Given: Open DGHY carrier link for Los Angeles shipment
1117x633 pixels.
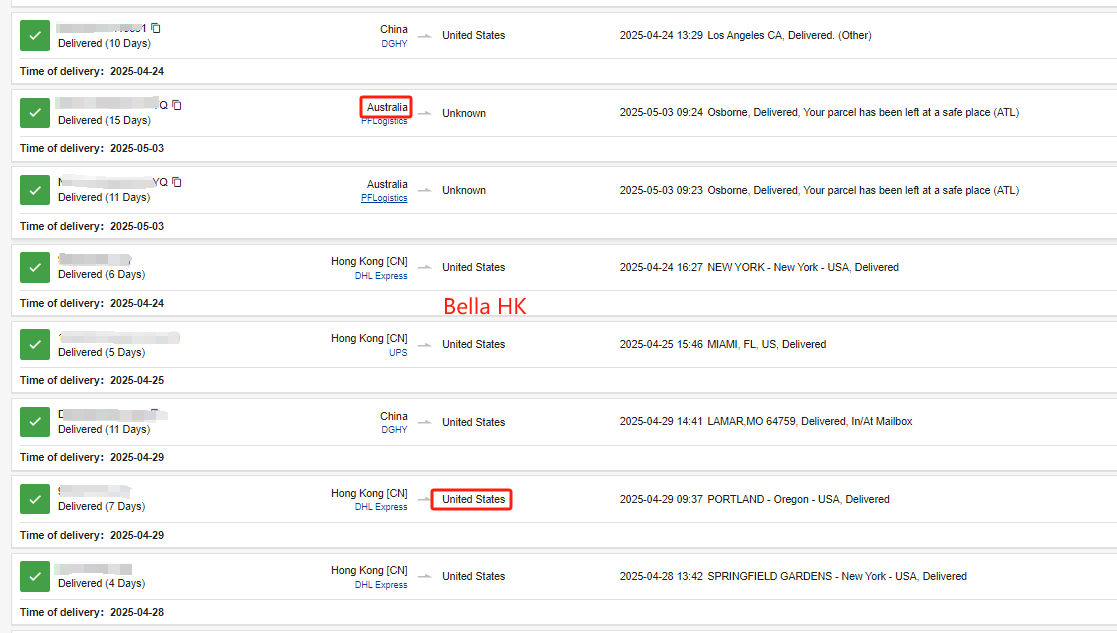Looking at the screenshot, I should coord(394,44).
